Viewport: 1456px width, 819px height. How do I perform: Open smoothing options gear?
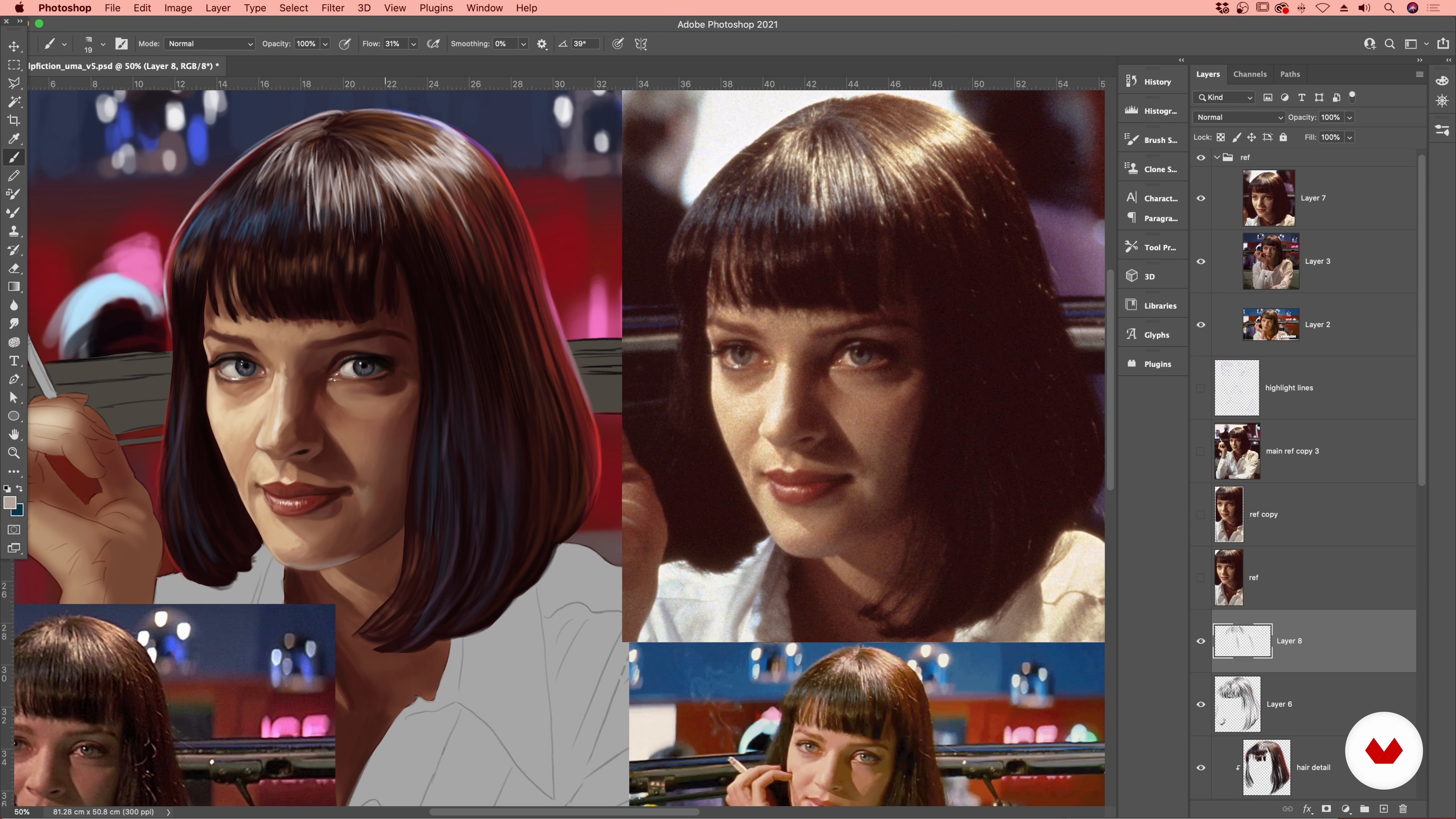(x=541, y=44)
